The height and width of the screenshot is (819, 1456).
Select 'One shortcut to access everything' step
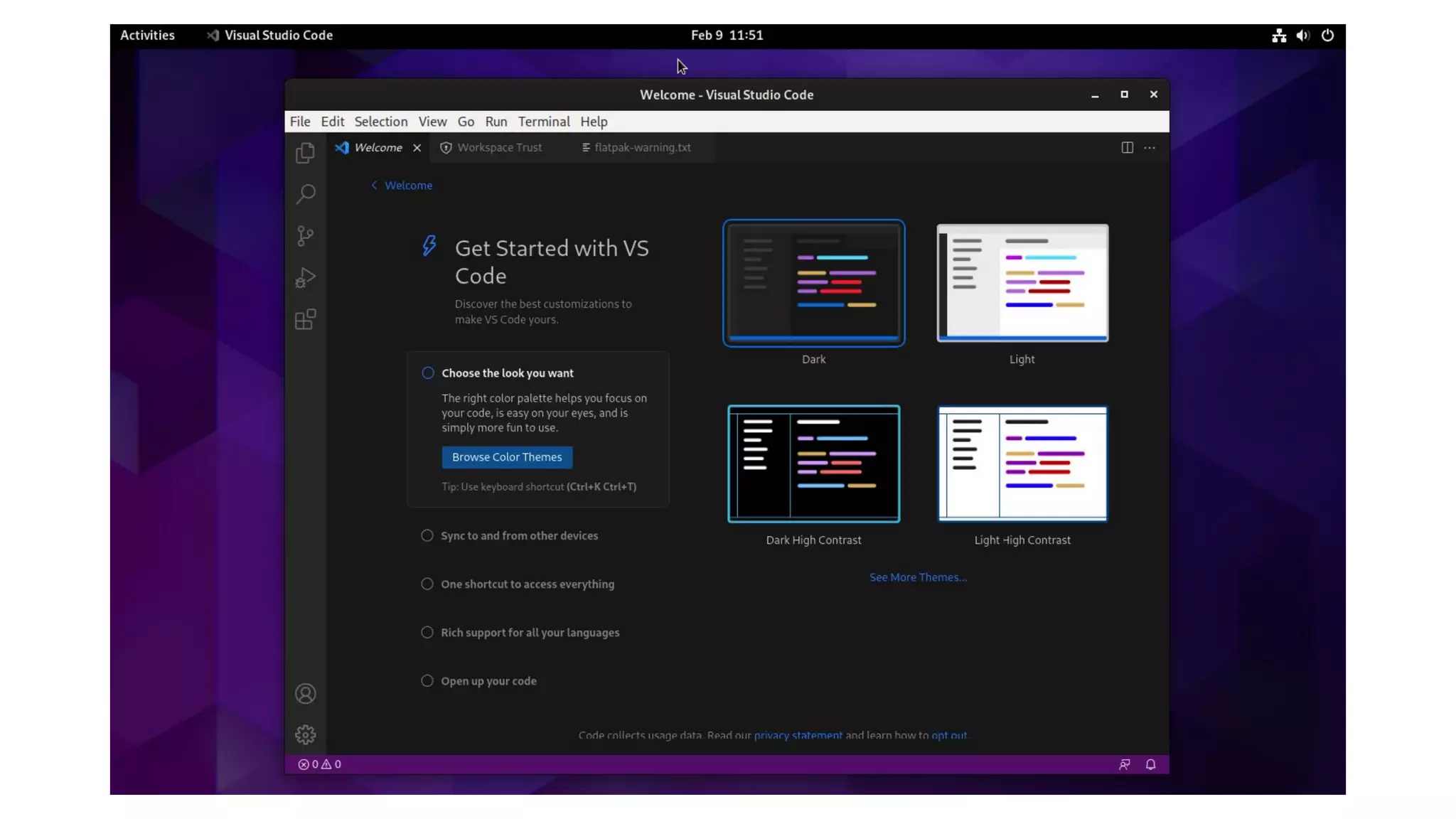click(527, 584)
